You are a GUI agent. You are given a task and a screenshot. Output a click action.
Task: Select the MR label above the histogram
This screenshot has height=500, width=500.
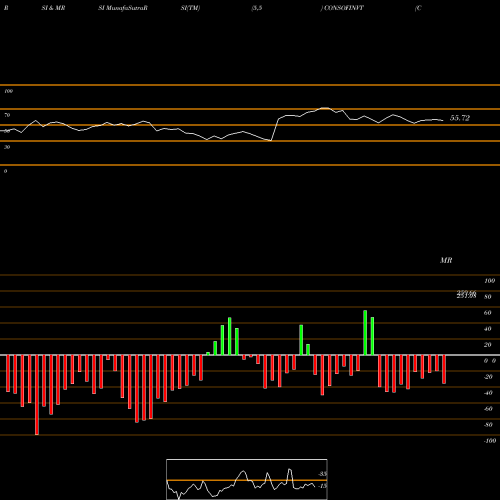(446, 260)
